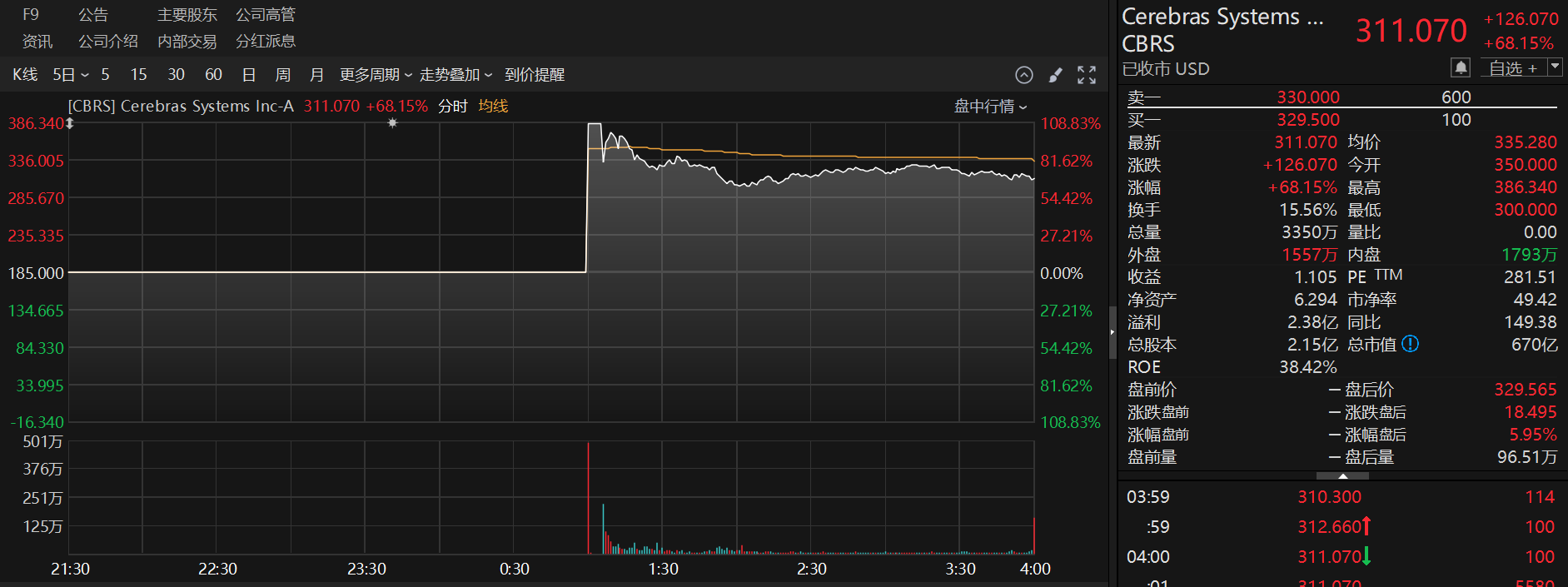Click the 03:59 trade row price 310.300
Screen dimensions: 1568x587
coord(1329,497)
